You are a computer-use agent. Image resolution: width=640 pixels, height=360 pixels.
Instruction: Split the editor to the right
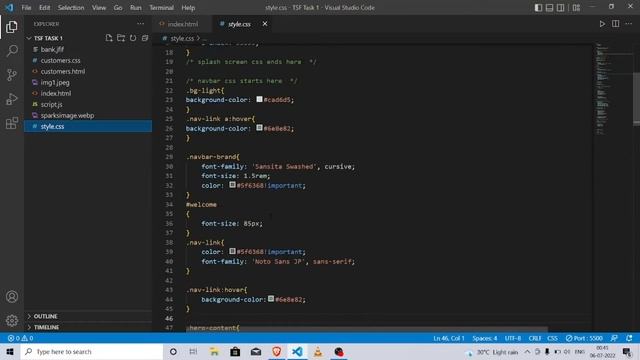tap(616, 24)
